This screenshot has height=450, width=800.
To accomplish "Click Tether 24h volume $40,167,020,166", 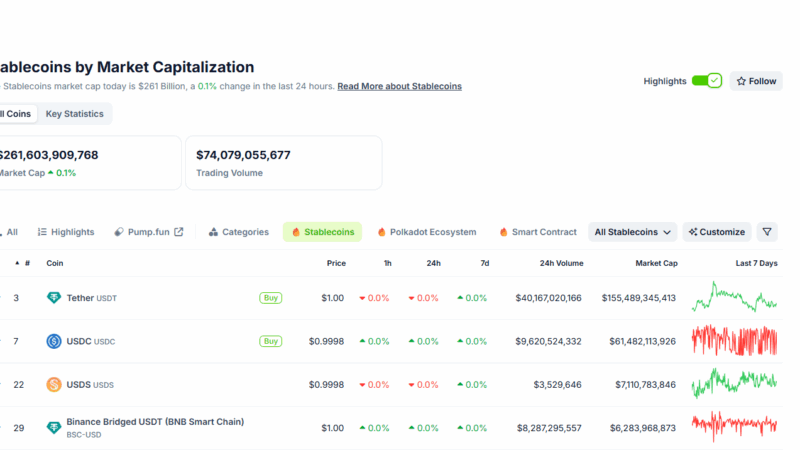I will pos(548,298).
